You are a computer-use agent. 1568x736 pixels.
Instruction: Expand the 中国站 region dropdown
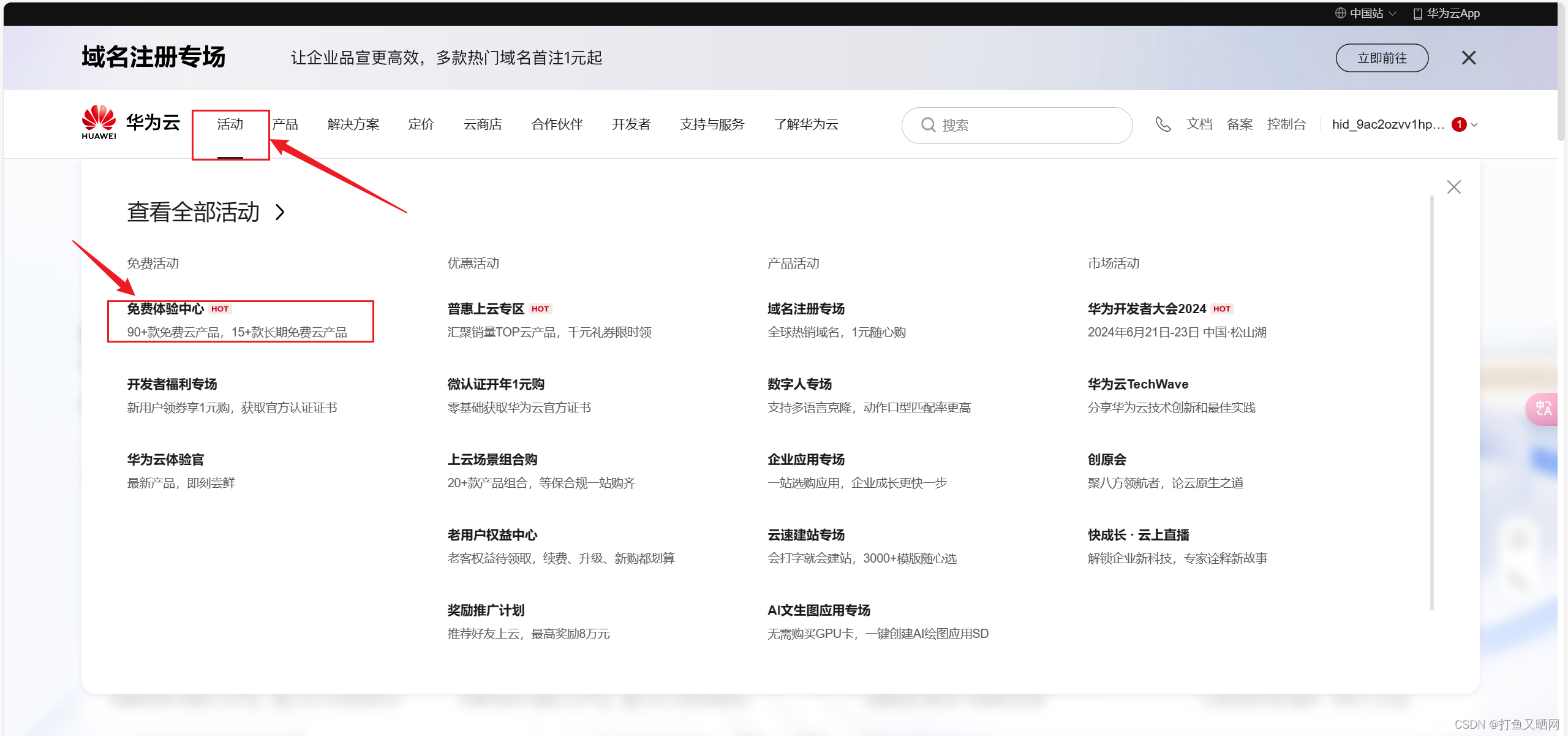[x=1393, y=13]
